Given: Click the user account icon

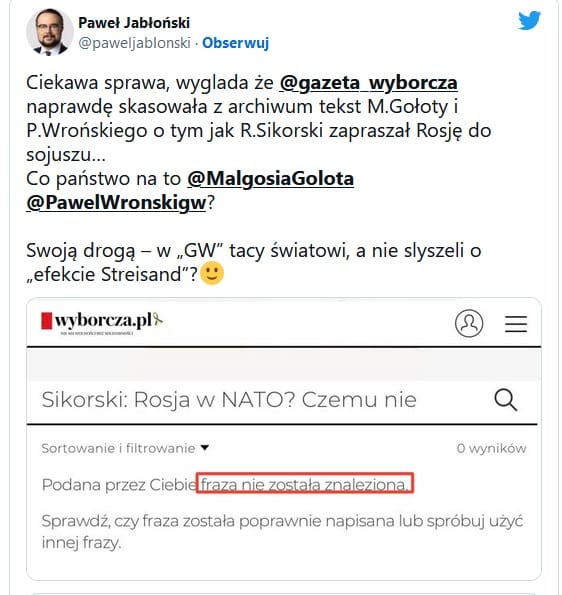Looking at the screenshot, I should pos(469,323).
